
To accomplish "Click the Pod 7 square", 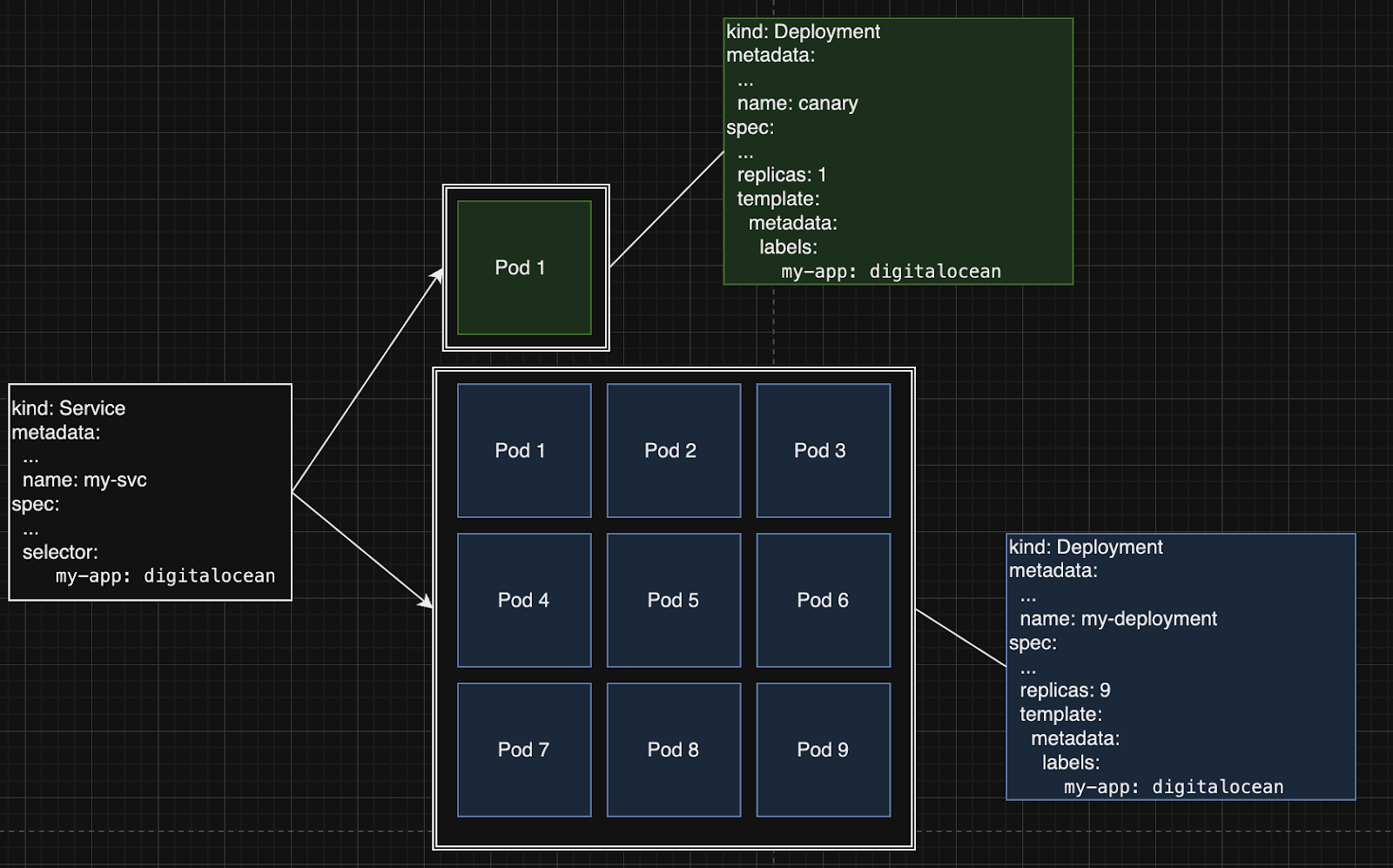I will (524, 750).
